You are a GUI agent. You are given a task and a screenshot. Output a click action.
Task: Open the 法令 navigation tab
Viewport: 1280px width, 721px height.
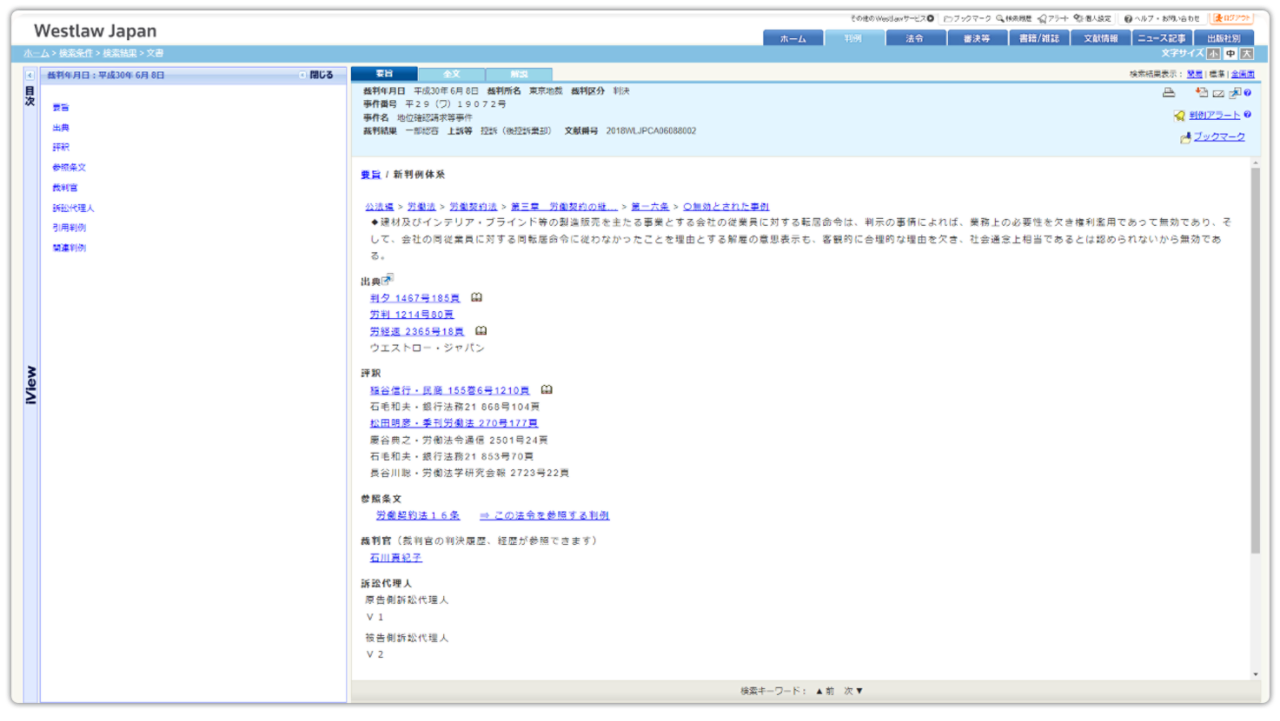coord(915,38)
